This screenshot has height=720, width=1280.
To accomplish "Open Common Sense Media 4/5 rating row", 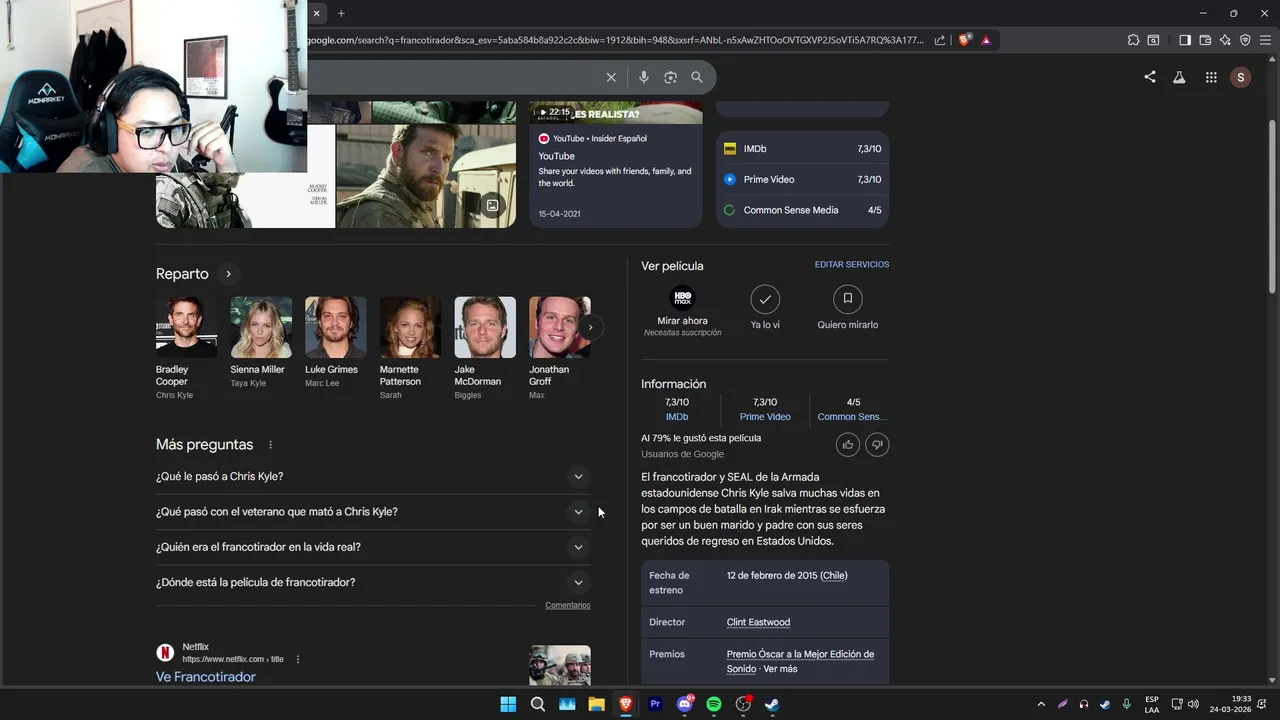I will pos(802,211).
